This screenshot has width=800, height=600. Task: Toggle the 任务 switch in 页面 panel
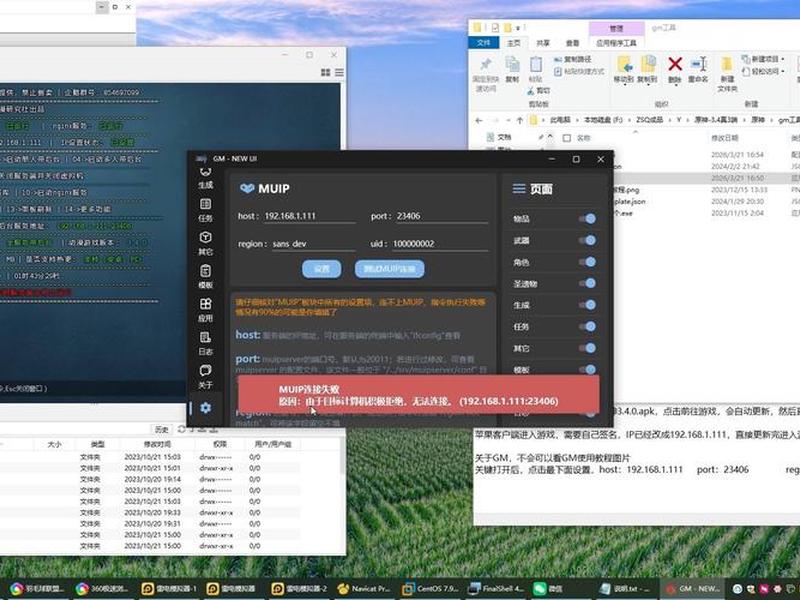[x=587, y=327]
